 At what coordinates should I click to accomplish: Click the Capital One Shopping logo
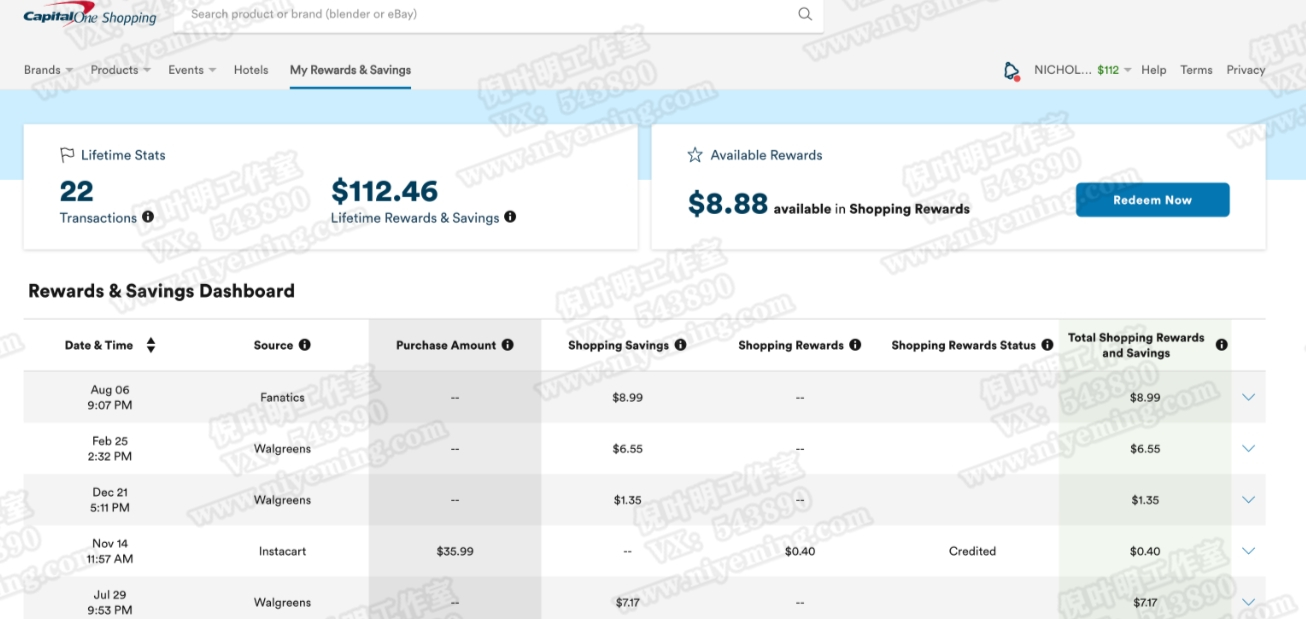(90, 15)
